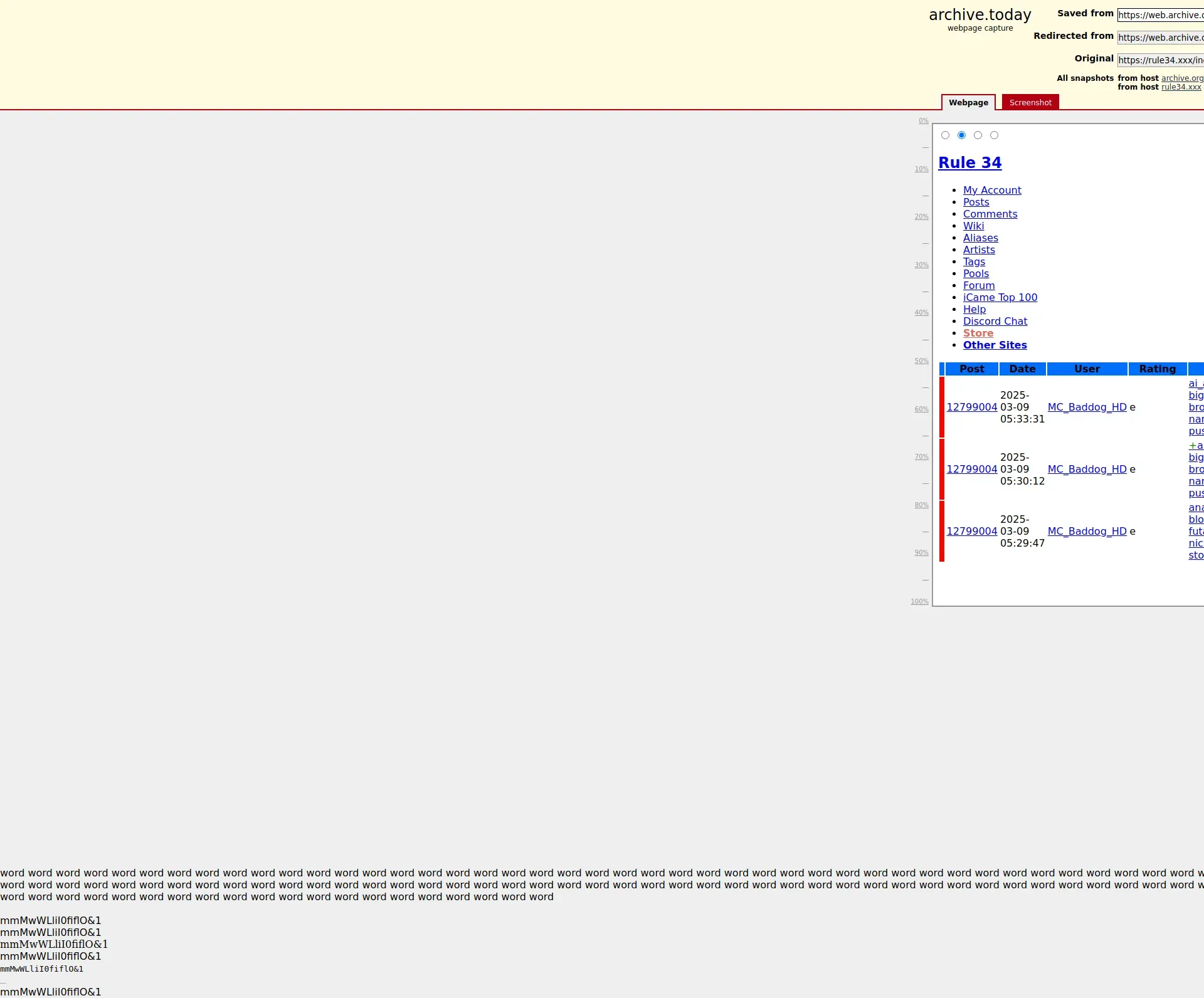Click the Original URL field
Screen dimensions: 1204x998
coord(1160,60)
